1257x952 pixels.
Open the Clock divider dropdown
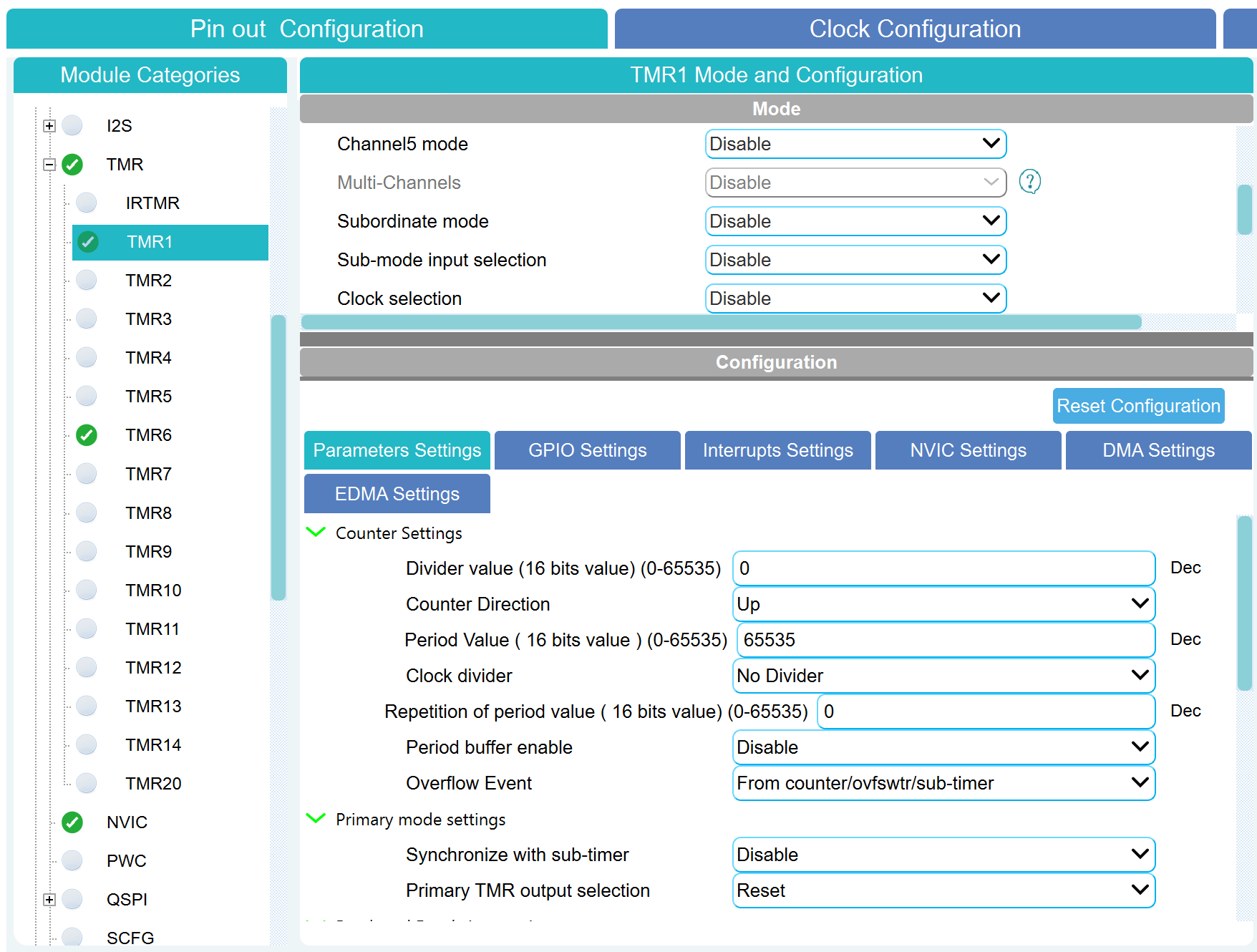coord(943,676)
